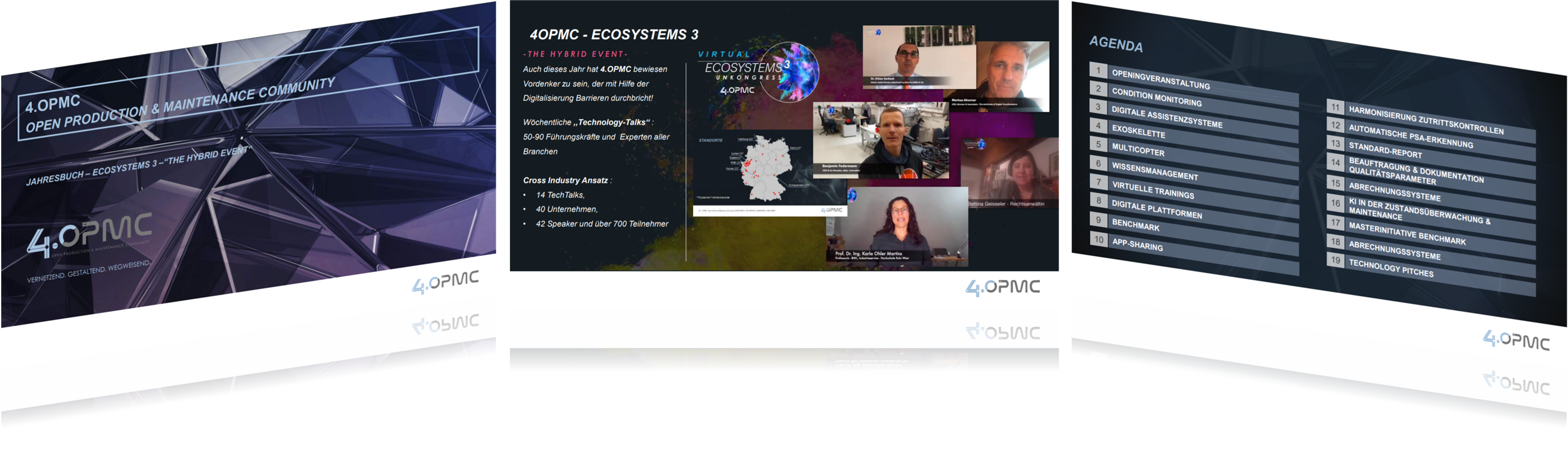Click the 'Cross Industry Ansatz' heading

point(567,180)
